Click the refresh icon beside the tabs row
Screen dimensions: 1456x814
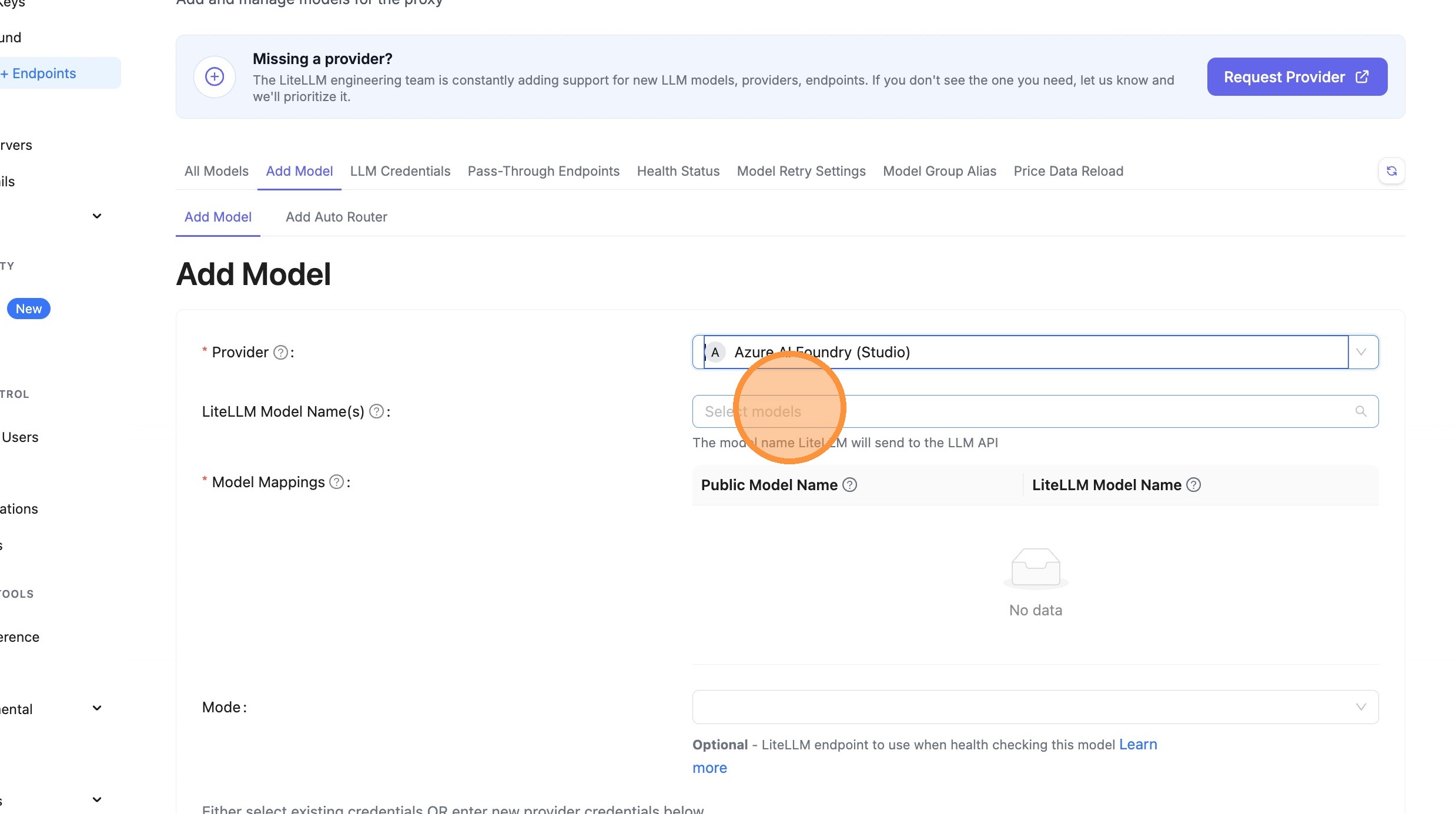point(1391,170)
